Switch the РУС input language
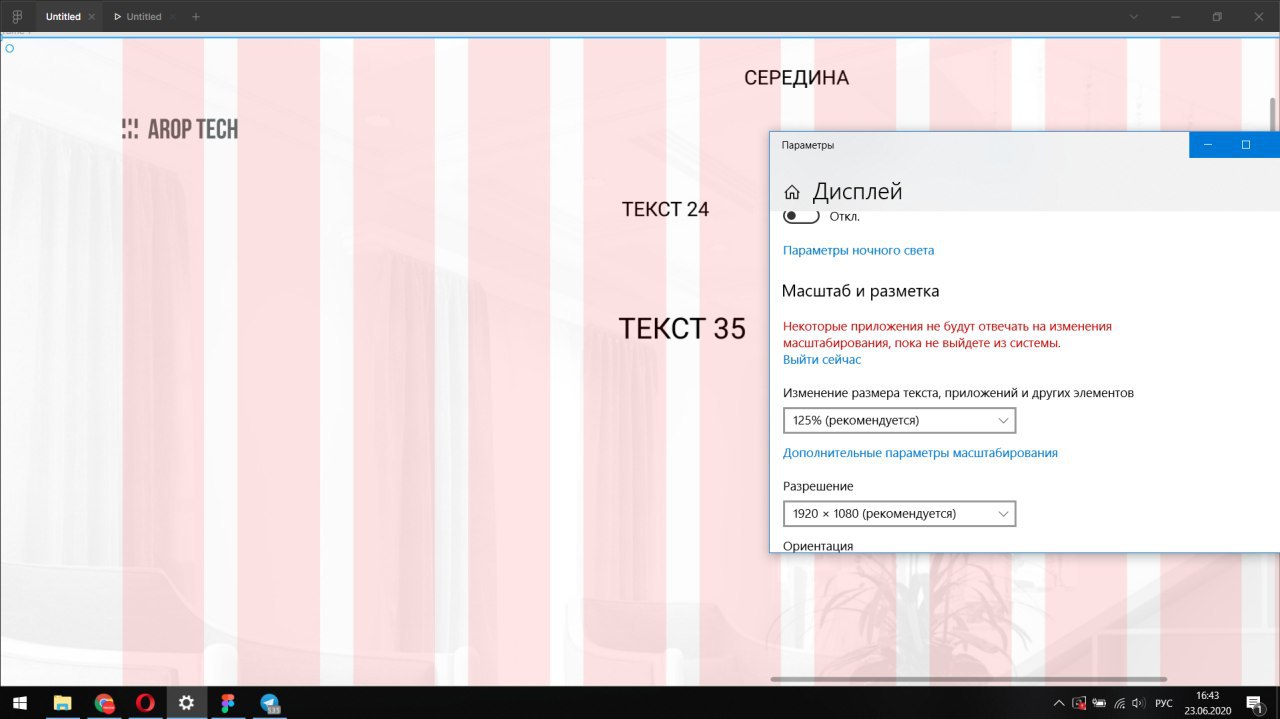Screen dimensions: 1280x719 tap(1164, 703)
